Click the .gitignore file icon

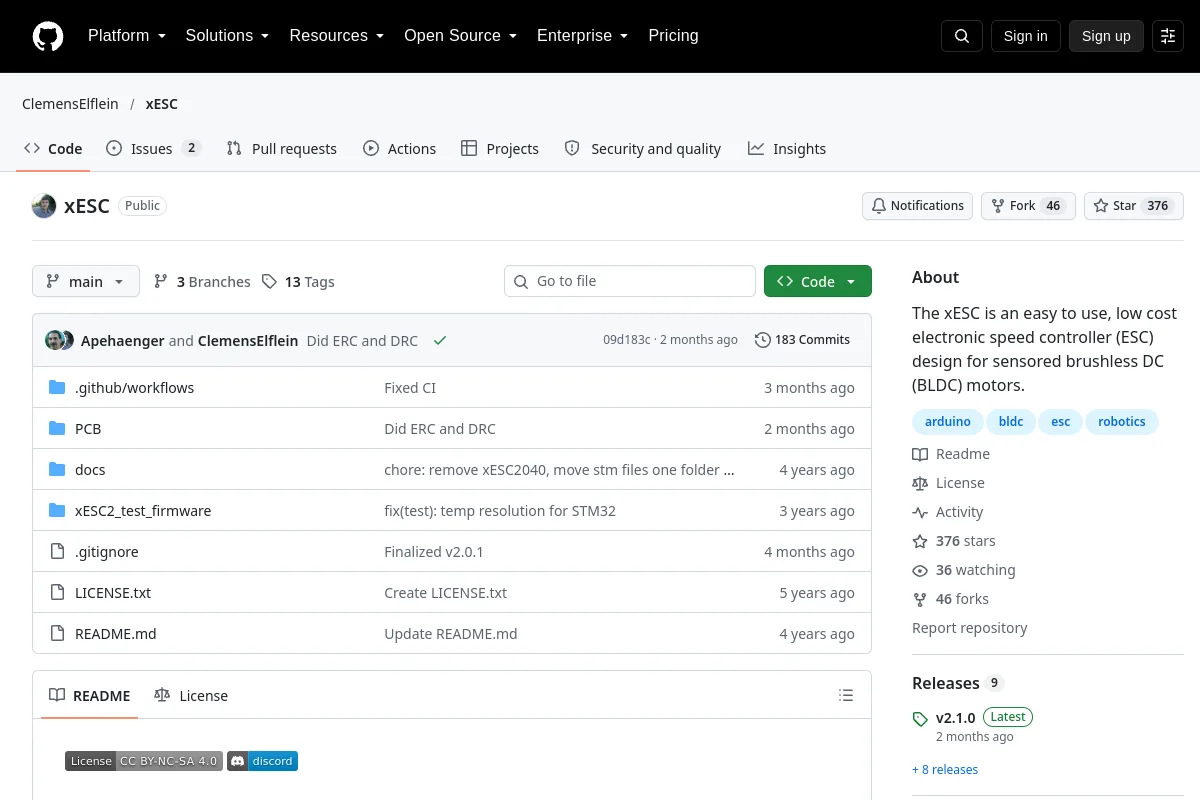[57, 552]
